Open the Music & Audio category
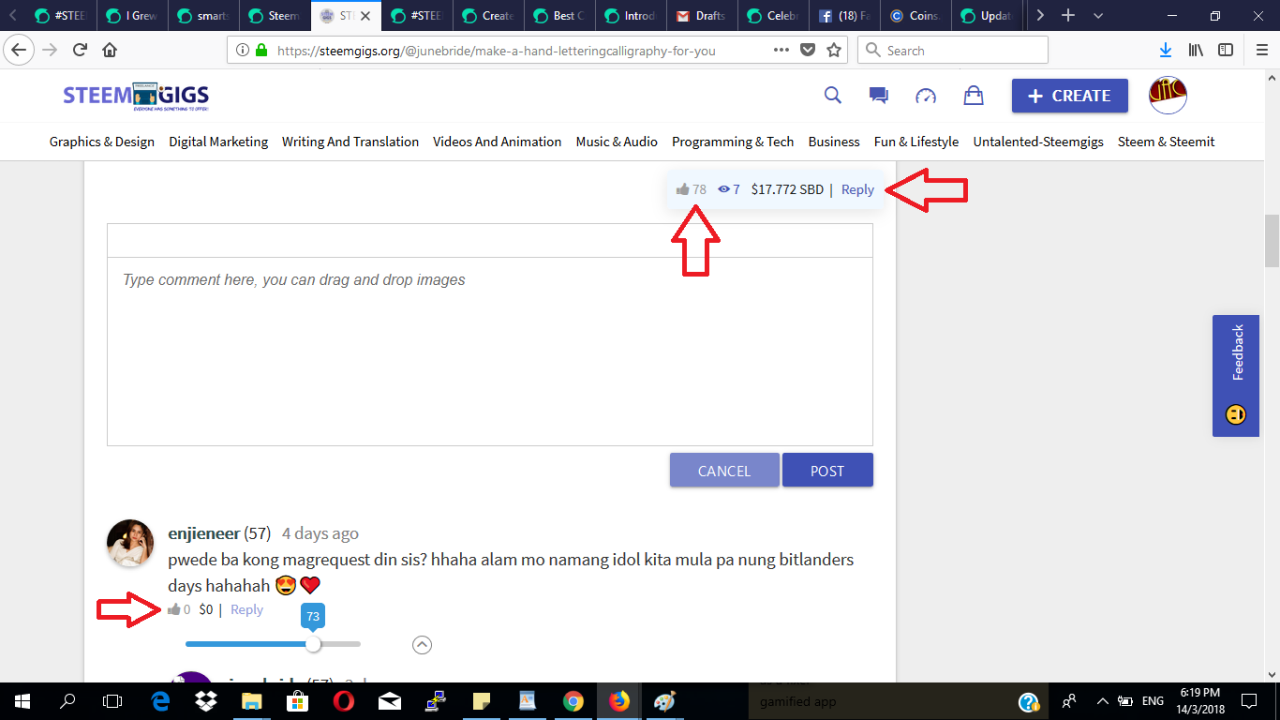This screenshot has height=720, width=1280. [x=616, y=142]
